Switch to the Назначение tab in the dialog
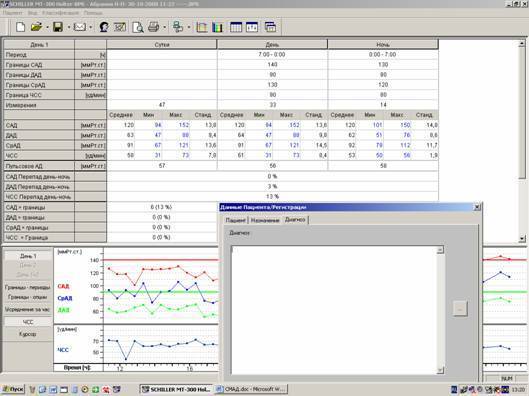Viewport: 529px width, 396px height. (x=265, y=220)
